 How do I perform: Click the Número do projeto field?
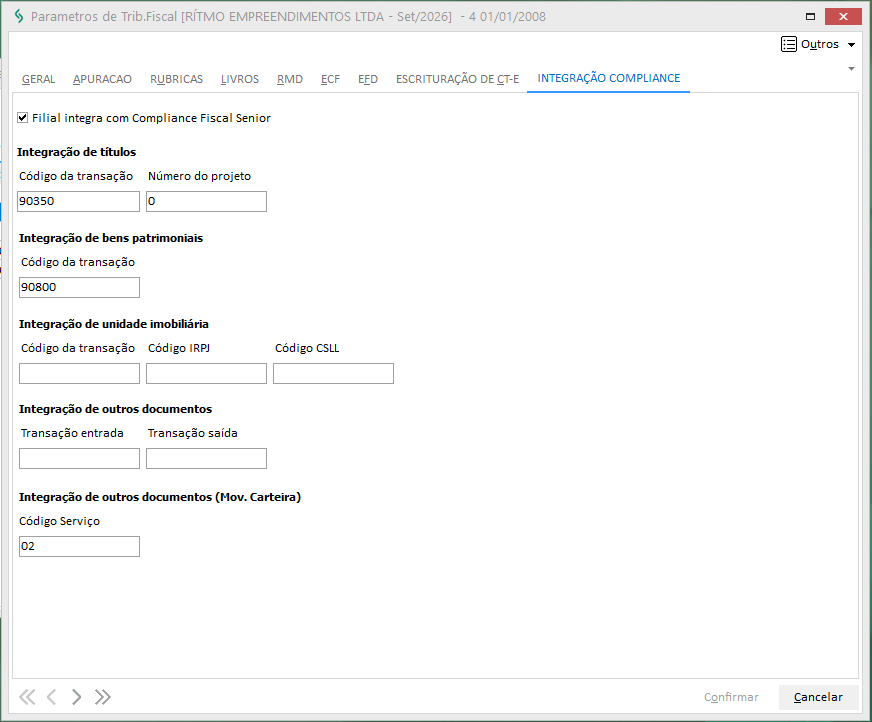pos(206,201)
